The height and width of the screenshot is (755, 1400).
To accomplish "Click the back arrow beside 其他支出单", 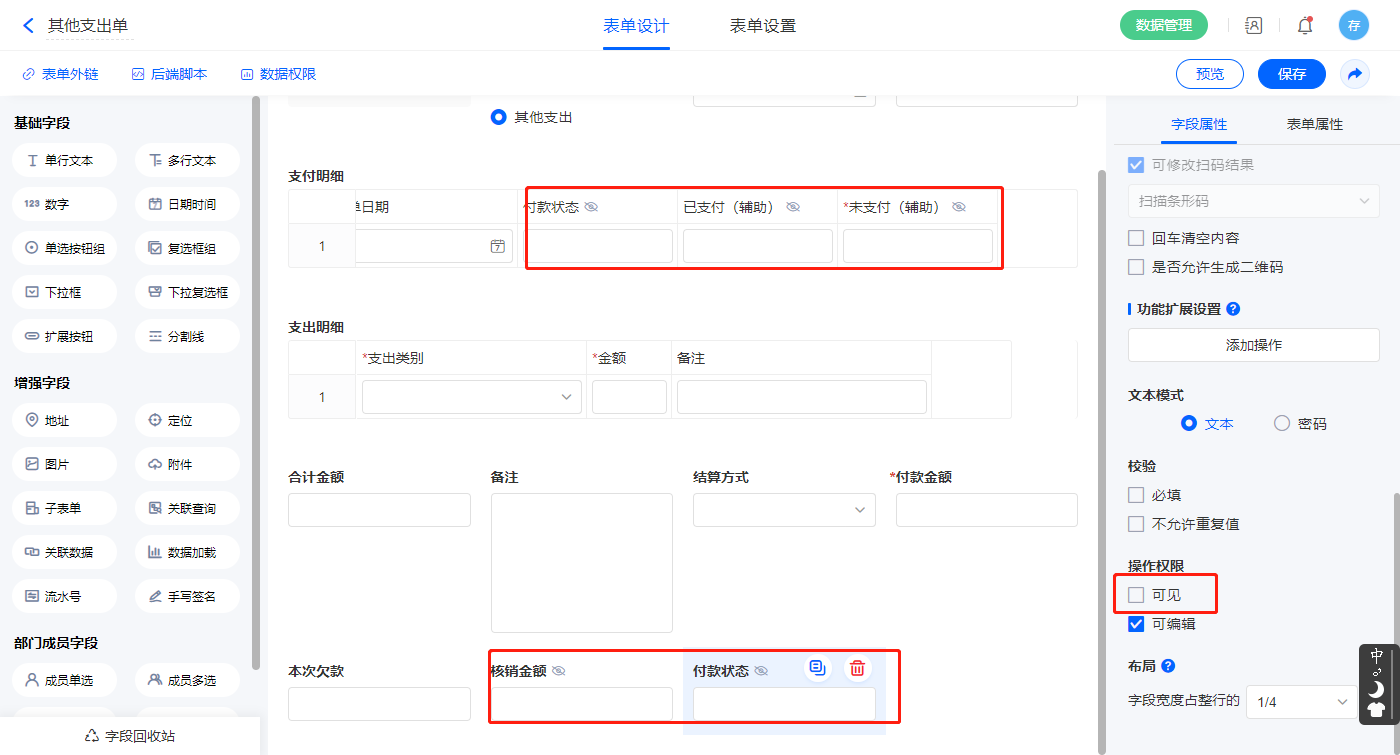I will click(28, 26).
